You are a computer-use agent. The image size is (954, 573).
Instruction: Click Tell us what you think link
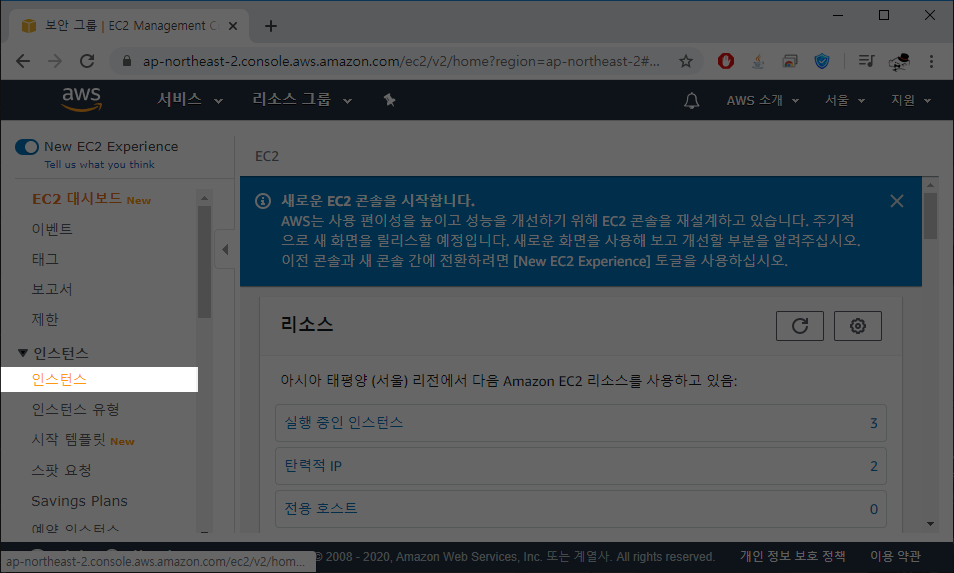point(99,164)
